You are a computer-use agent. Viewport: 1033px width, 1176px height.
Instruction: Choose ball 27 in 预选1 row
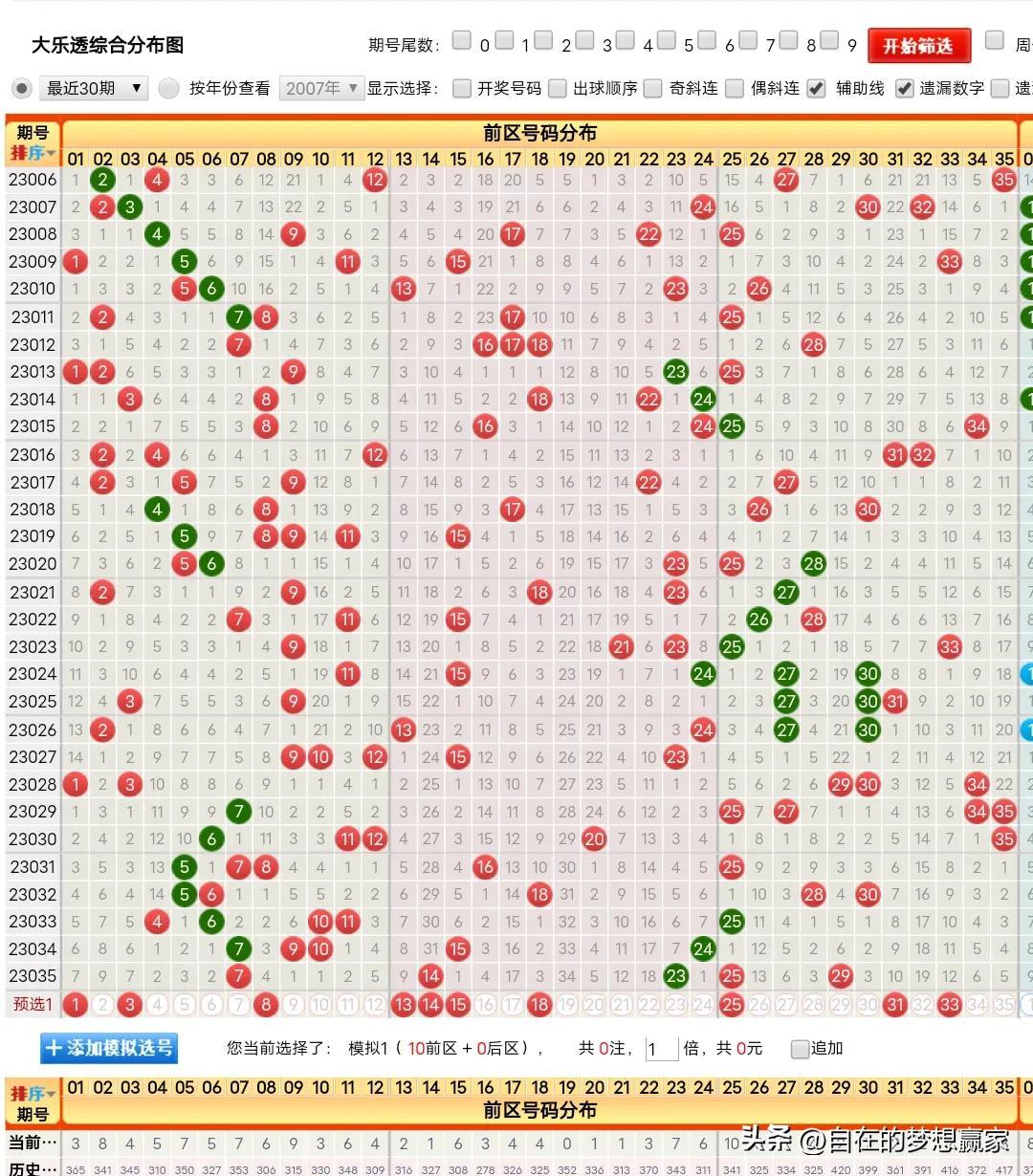pyautogui.click(x=786, y=1005)
